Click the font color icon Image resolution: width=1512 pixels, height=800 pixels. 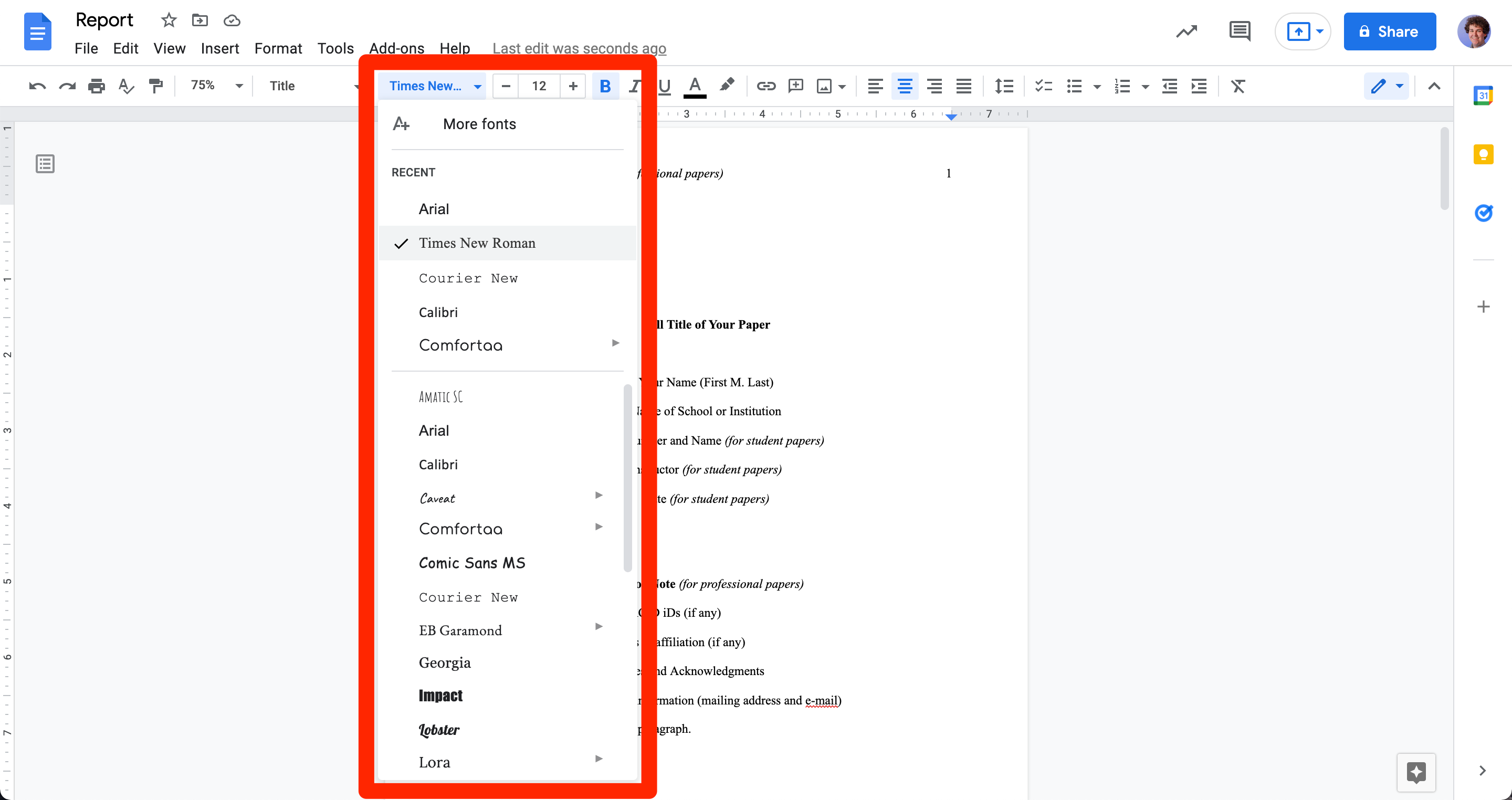(x=696, y=85)
